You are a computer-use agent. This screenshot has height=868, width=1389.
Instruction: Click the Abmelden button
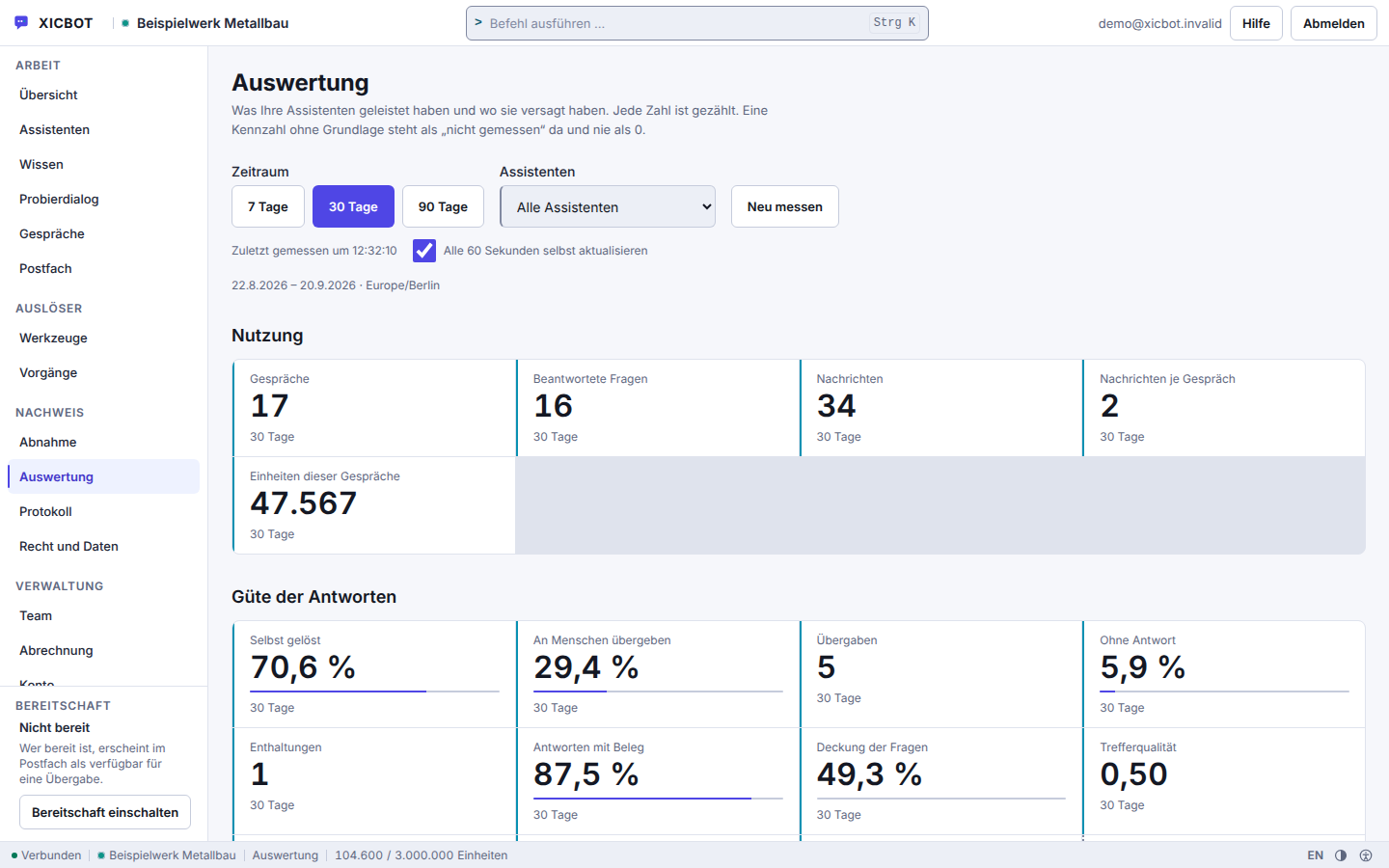(1334, 23)
